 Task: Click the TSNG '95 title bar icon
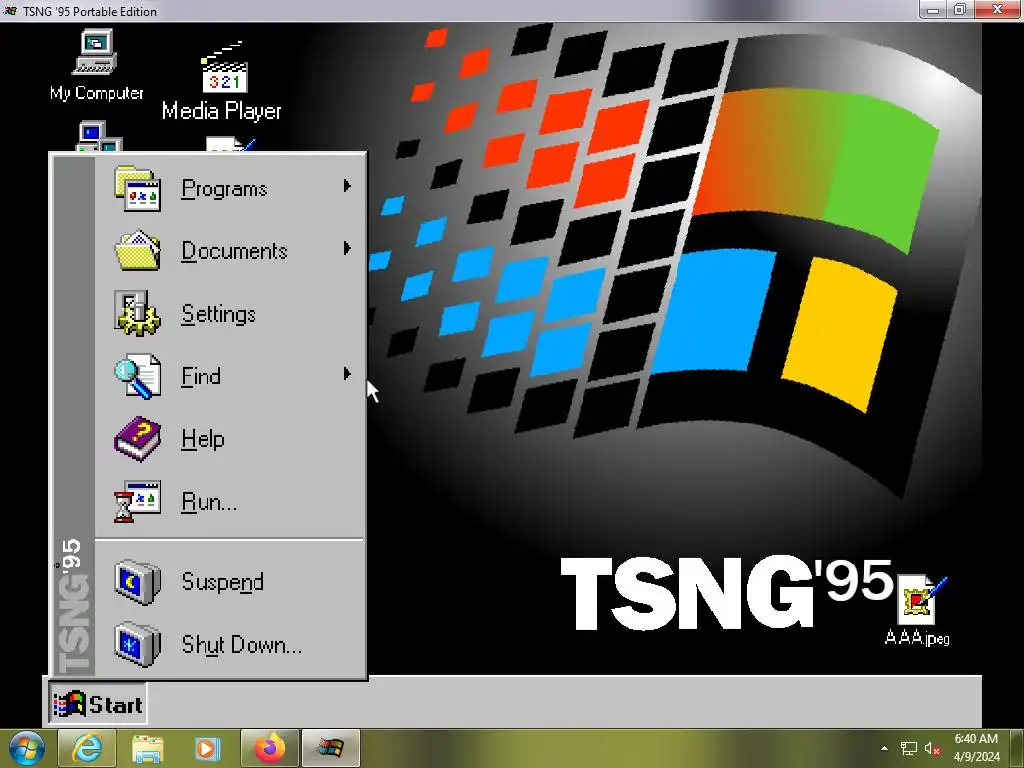tap(10, 11)
